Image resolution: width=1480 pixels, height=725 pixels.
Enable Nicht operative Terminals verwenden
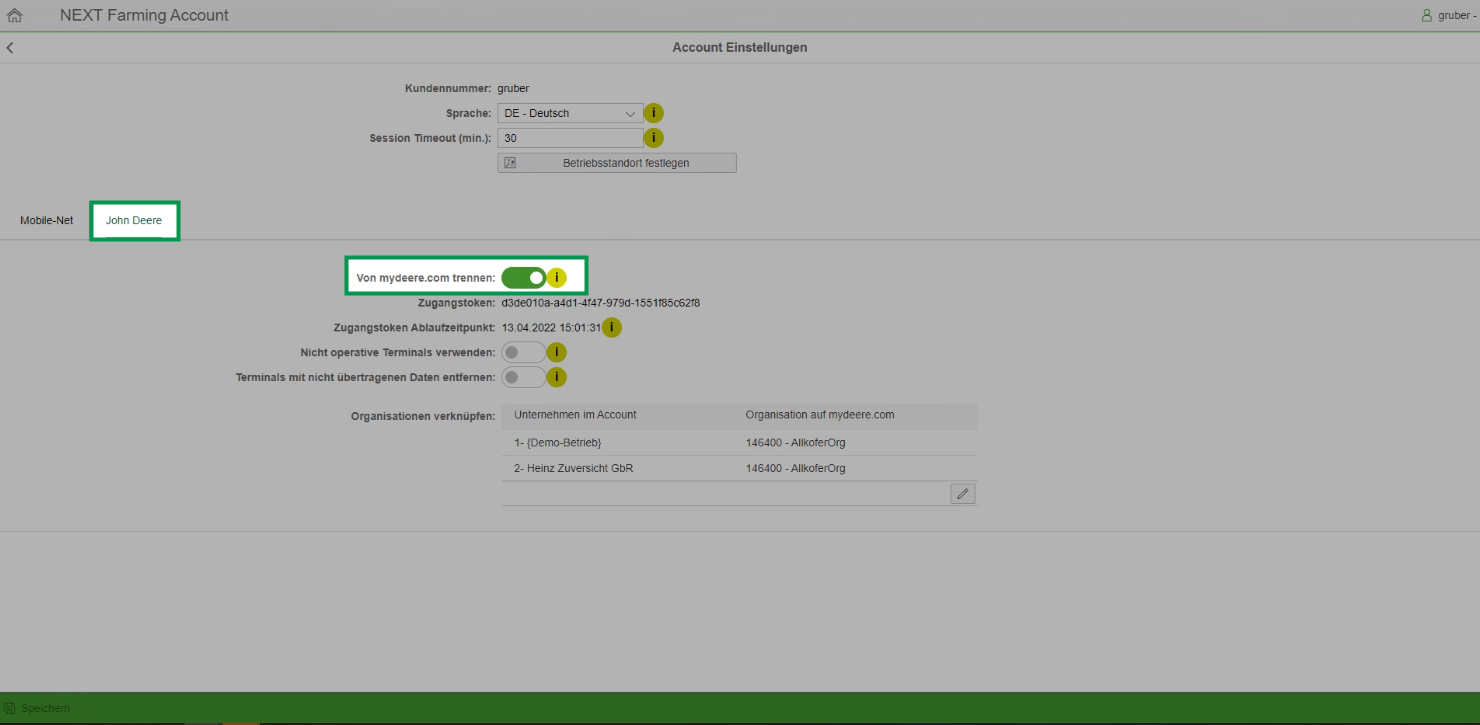(x=524, y=352)
